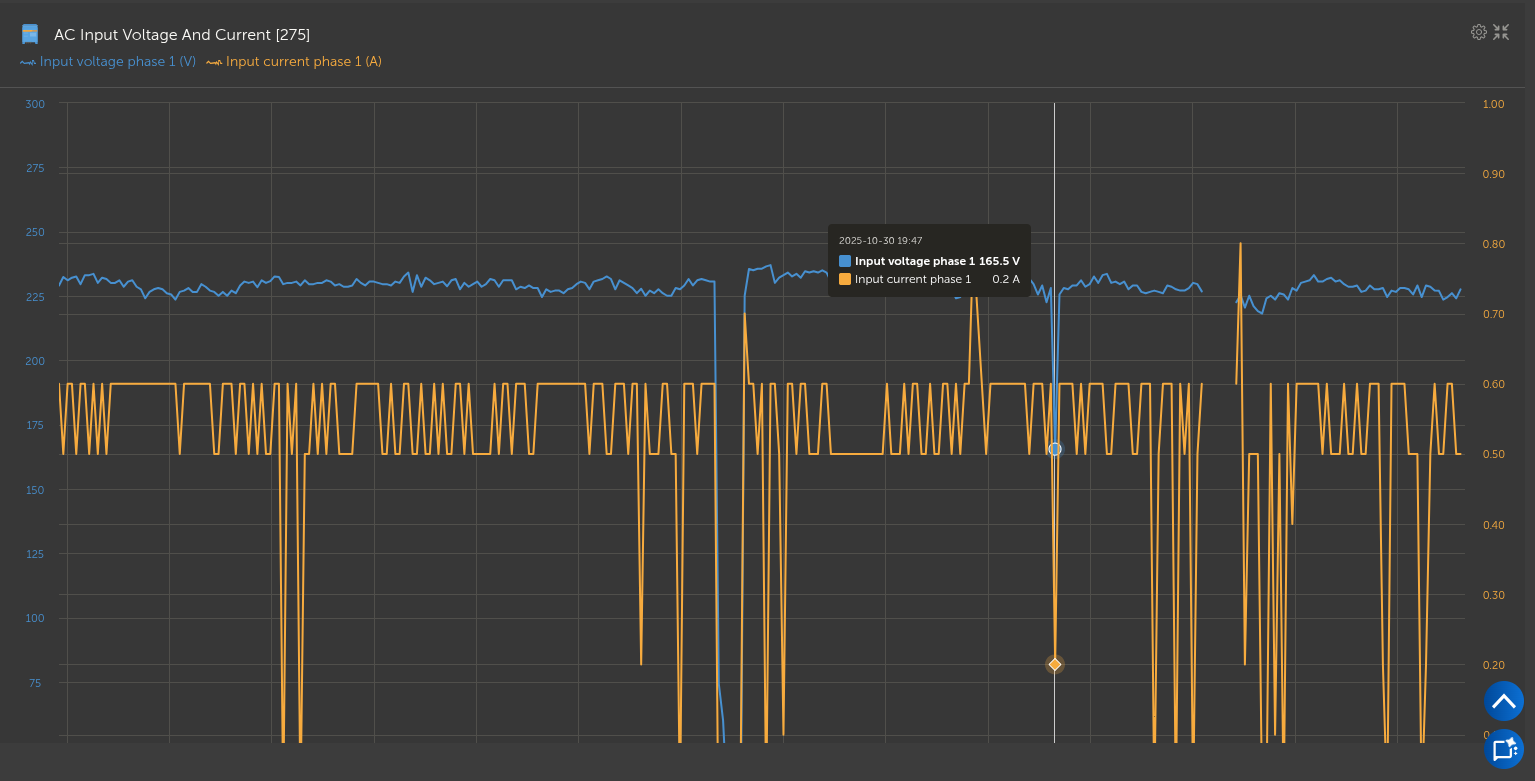Click the tooltip timestamp 2025-10-30 19:47
Screen dimensions: 1535x781
point(880,241)
